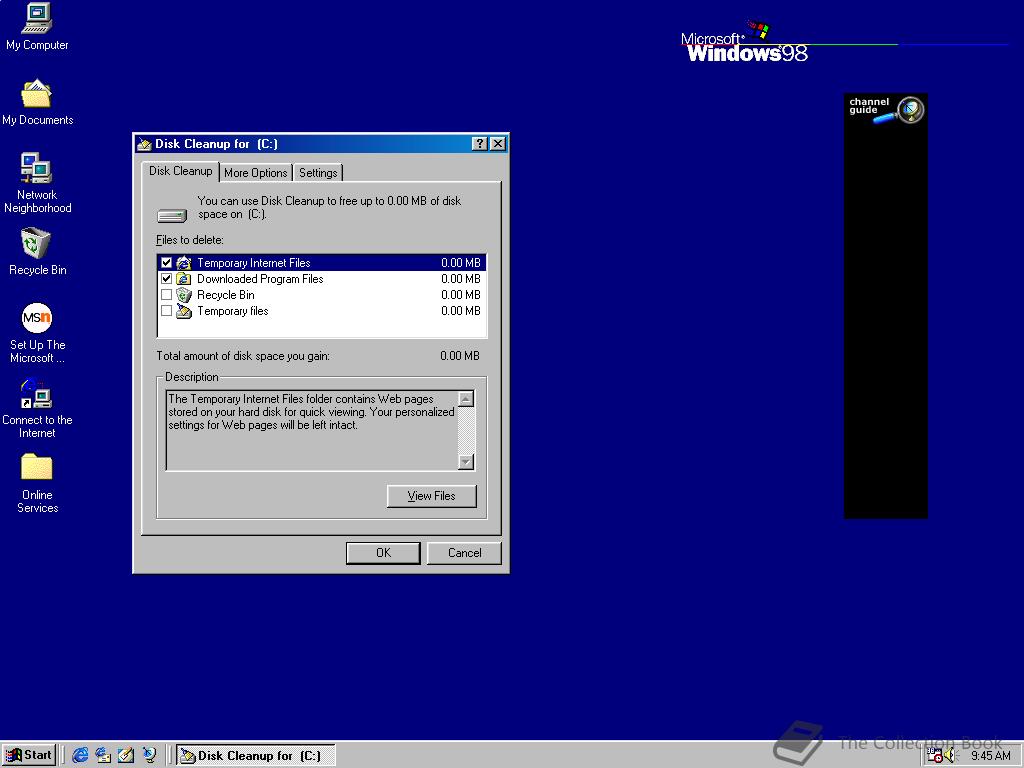This screenshot has width=1024, height=768.
Task: Click Recycle Bin 0.00 MB size value
Action: (x=460, y=295)
